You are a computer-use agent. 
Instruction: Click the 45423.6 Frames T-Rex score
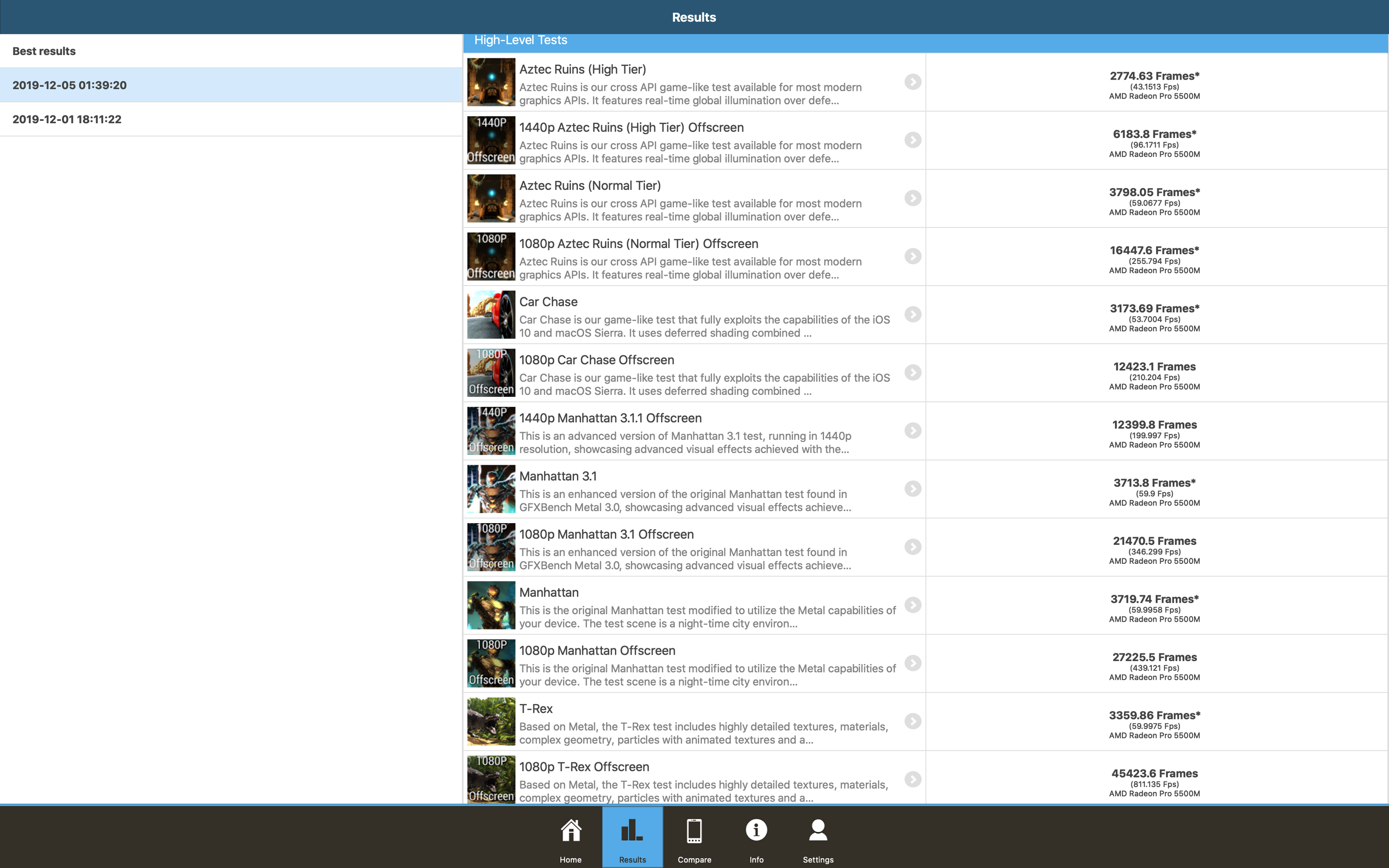pos(1154,773)
